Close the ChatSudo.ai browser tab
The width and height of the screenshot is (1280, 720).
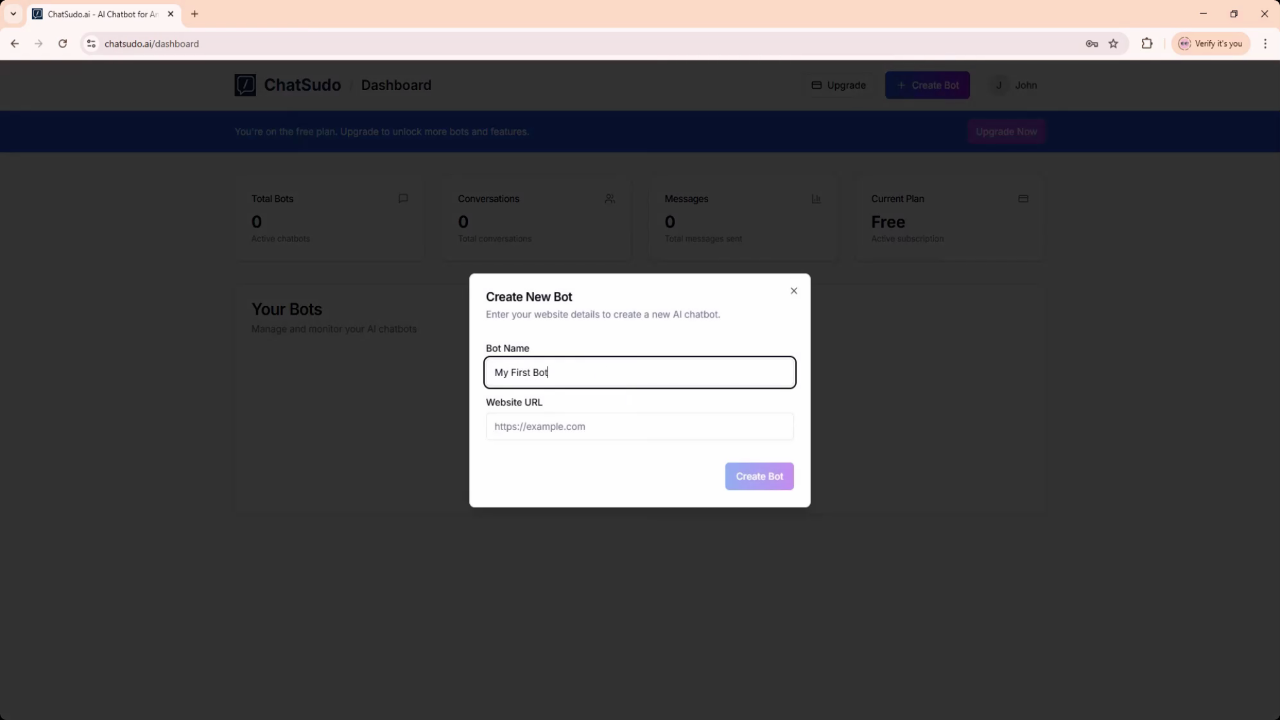(x=170, y=14)
